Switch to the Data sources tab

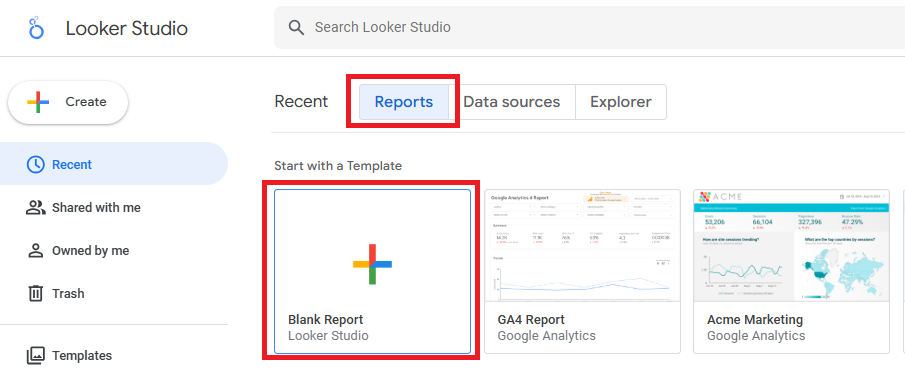(512, 102)
